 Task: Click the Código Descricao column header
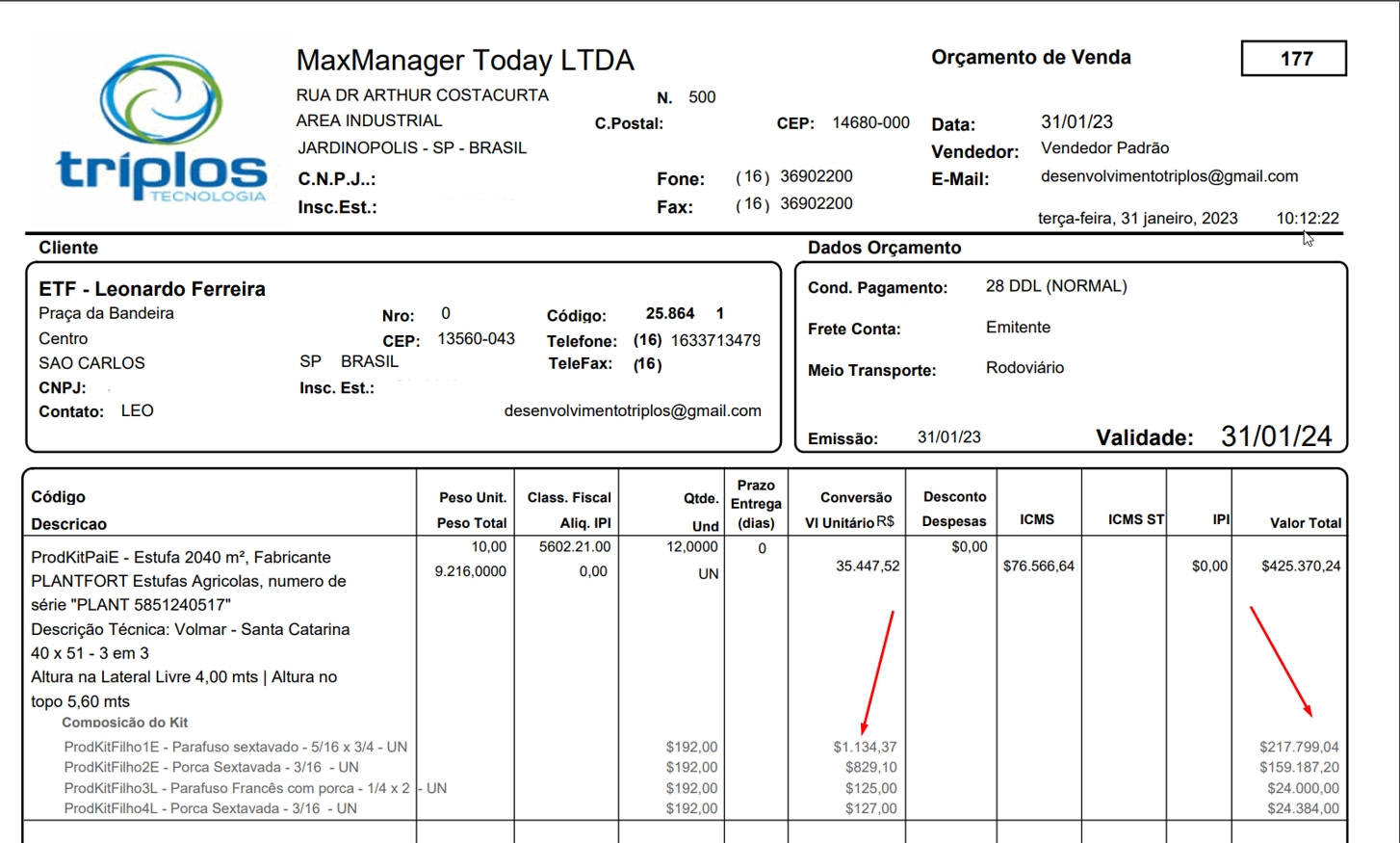click(x=68, y=511)
